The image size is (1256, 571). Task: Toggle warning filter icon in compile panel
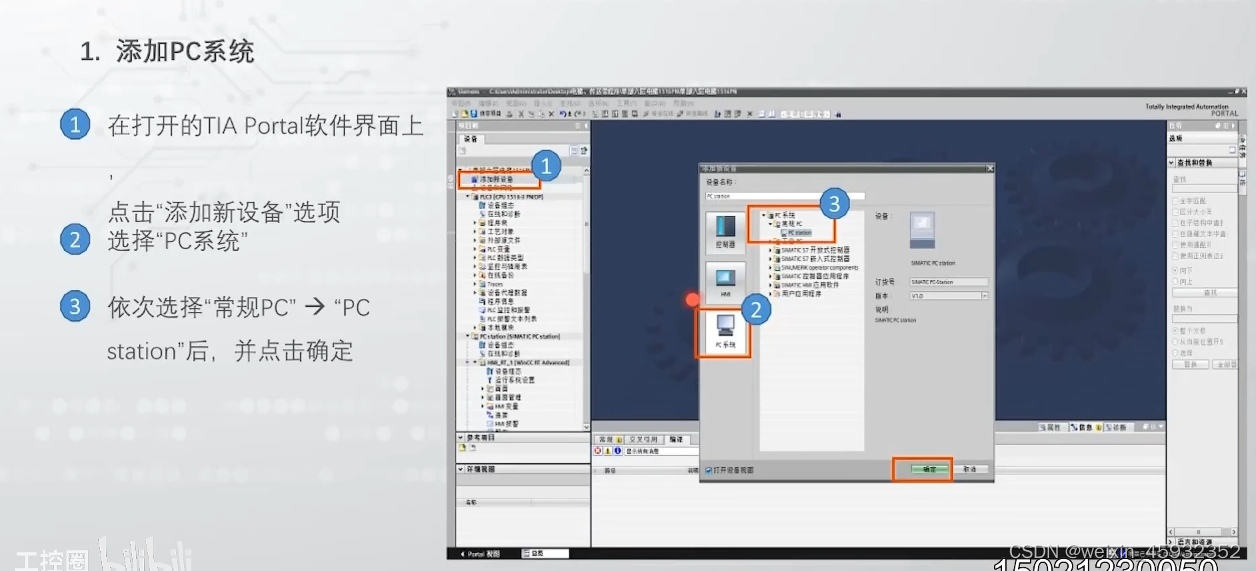pos(607,451)
